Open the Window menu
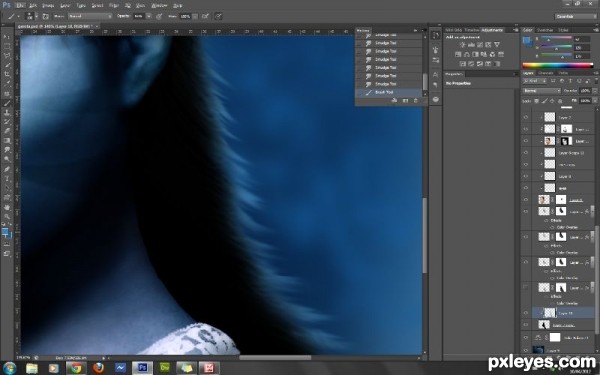The height and width of the screenshot is (375, 600). tap(159, 5)
